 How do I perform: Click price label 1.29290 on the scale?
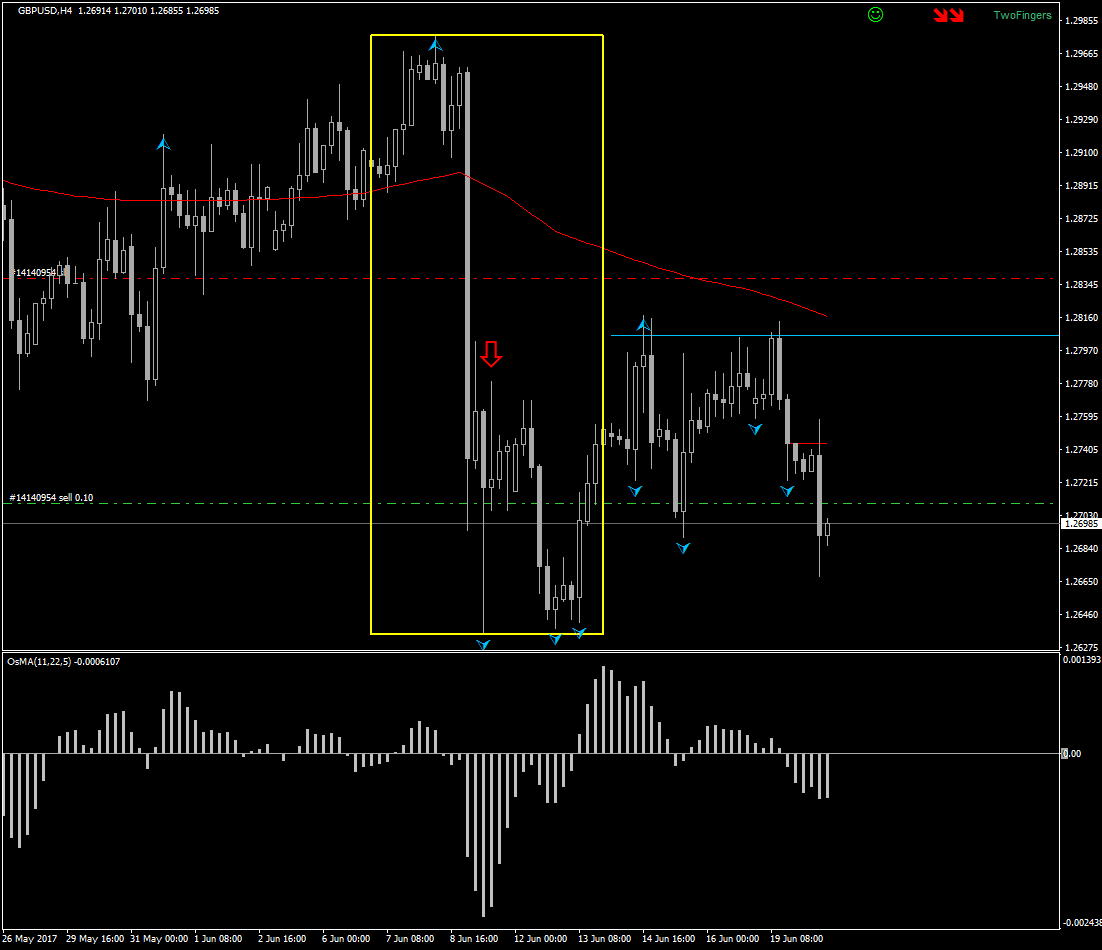1081,119
